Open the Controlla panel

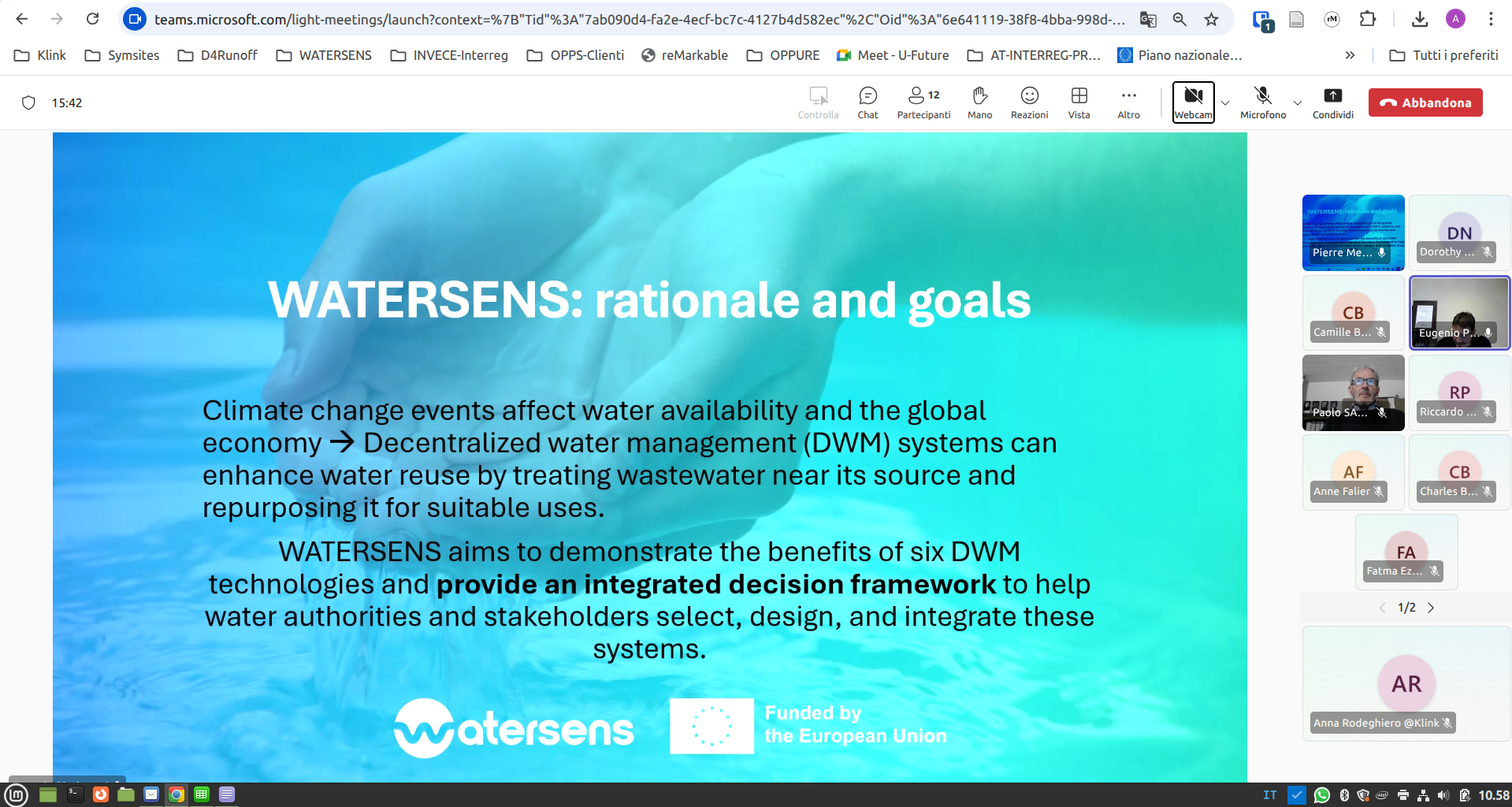pyautogui.click(x=818, y=102)
